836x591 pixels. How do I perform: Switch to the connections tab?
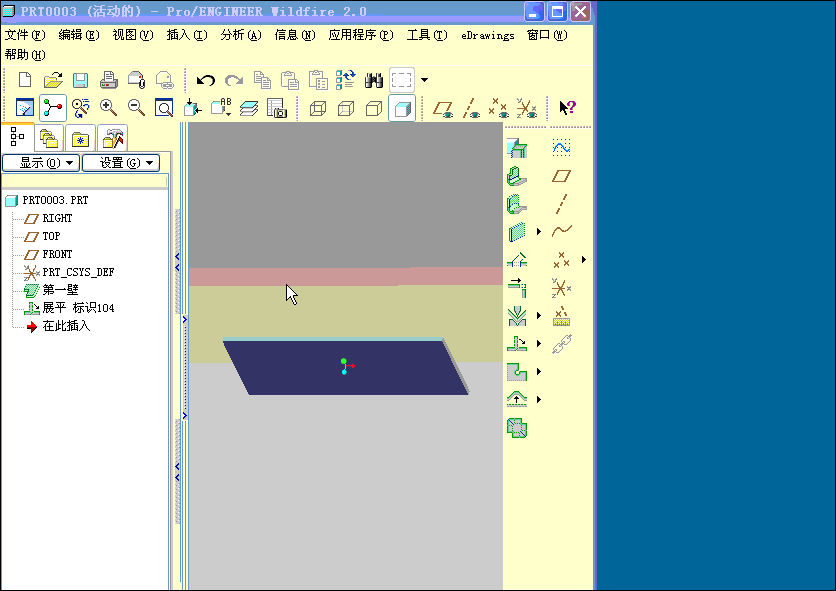[112, 139]
